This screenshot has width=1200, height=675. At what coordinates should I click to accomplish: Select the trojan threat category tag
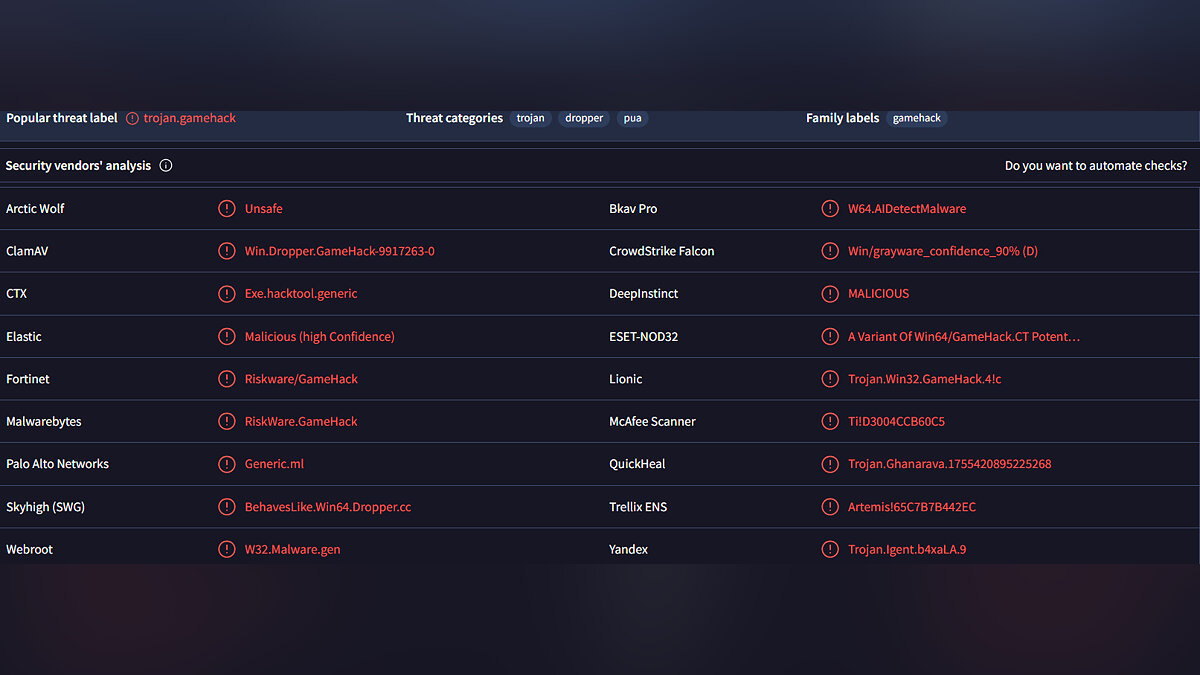pyautogui.click(x=531, y=118)
